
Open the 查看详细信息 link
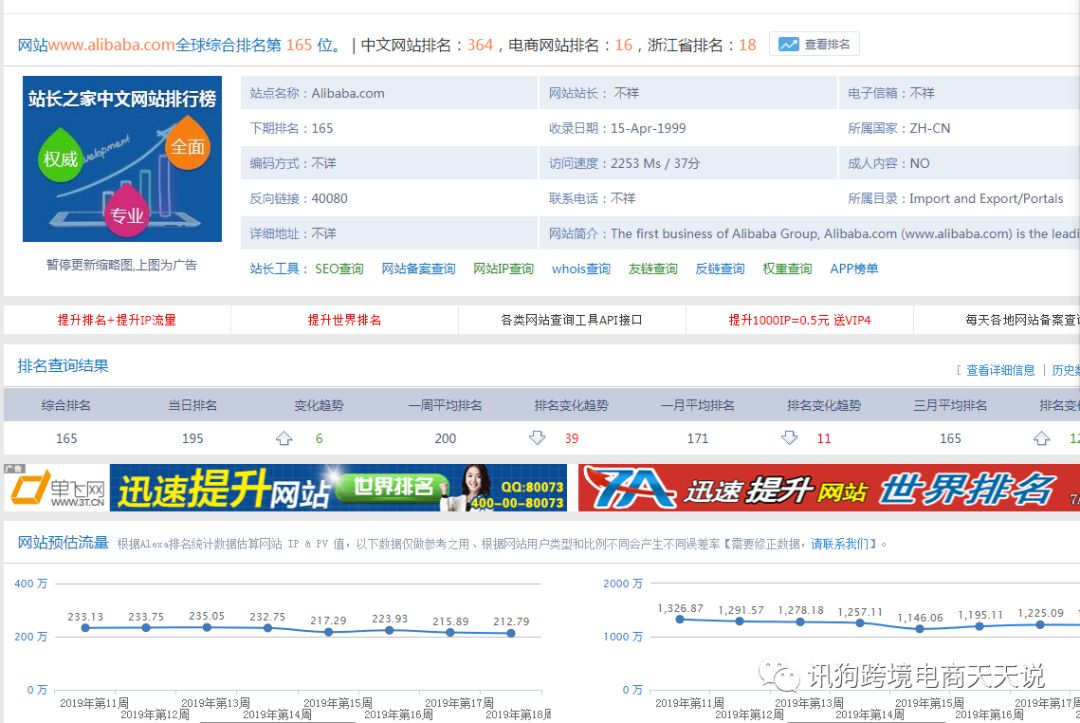click(1000, 370)
